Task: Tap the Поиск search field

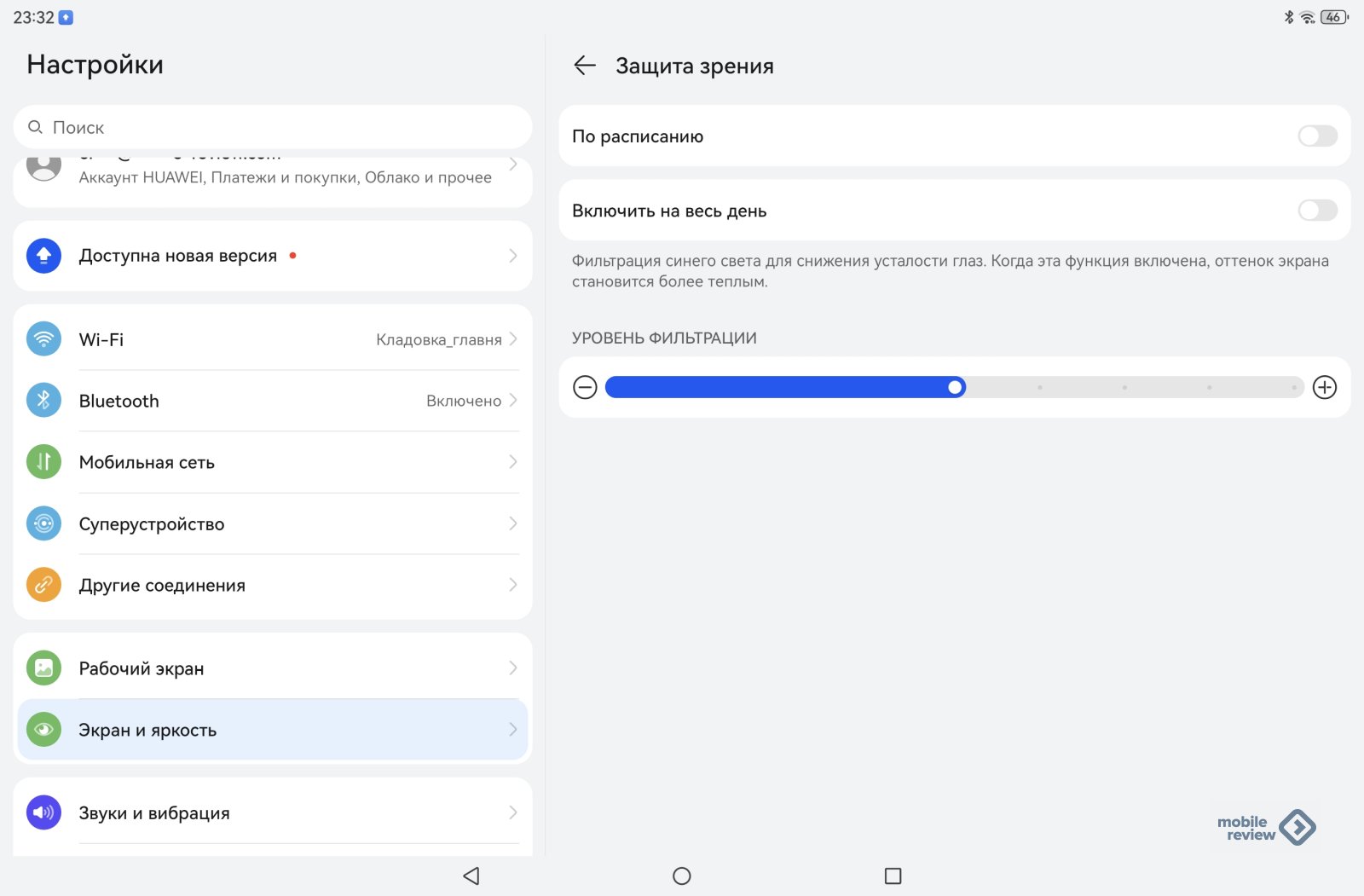Action: (x=273, y=128)
